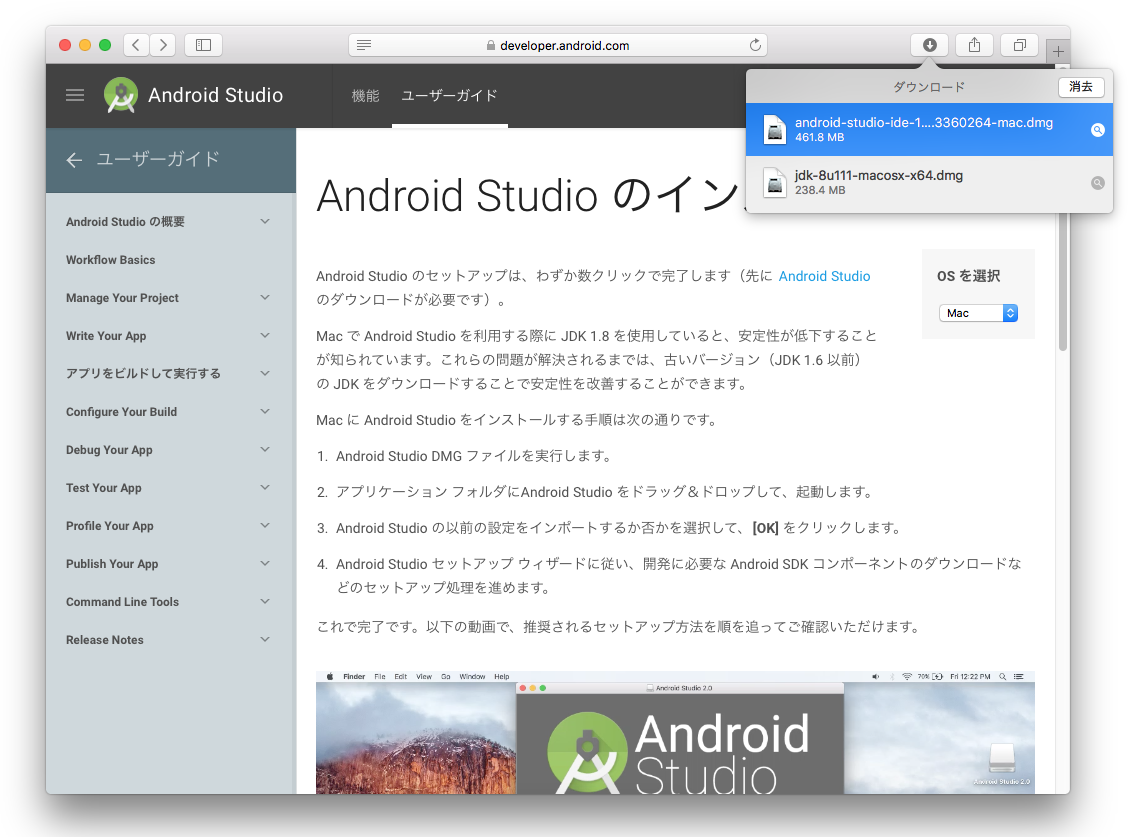
Task: Expand Profile Your App chevron
Action: (265, 525)
